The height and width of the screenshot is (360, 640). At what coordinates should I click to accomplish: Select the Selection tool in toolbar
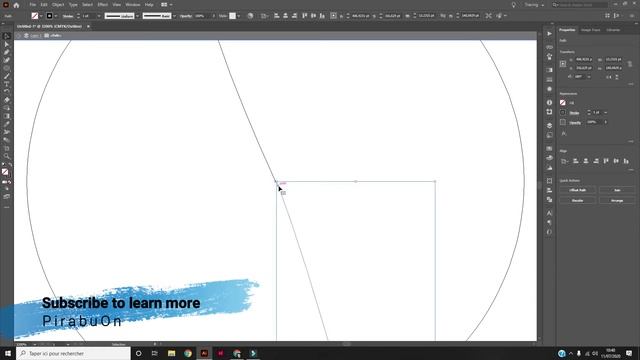pos(7,36)
